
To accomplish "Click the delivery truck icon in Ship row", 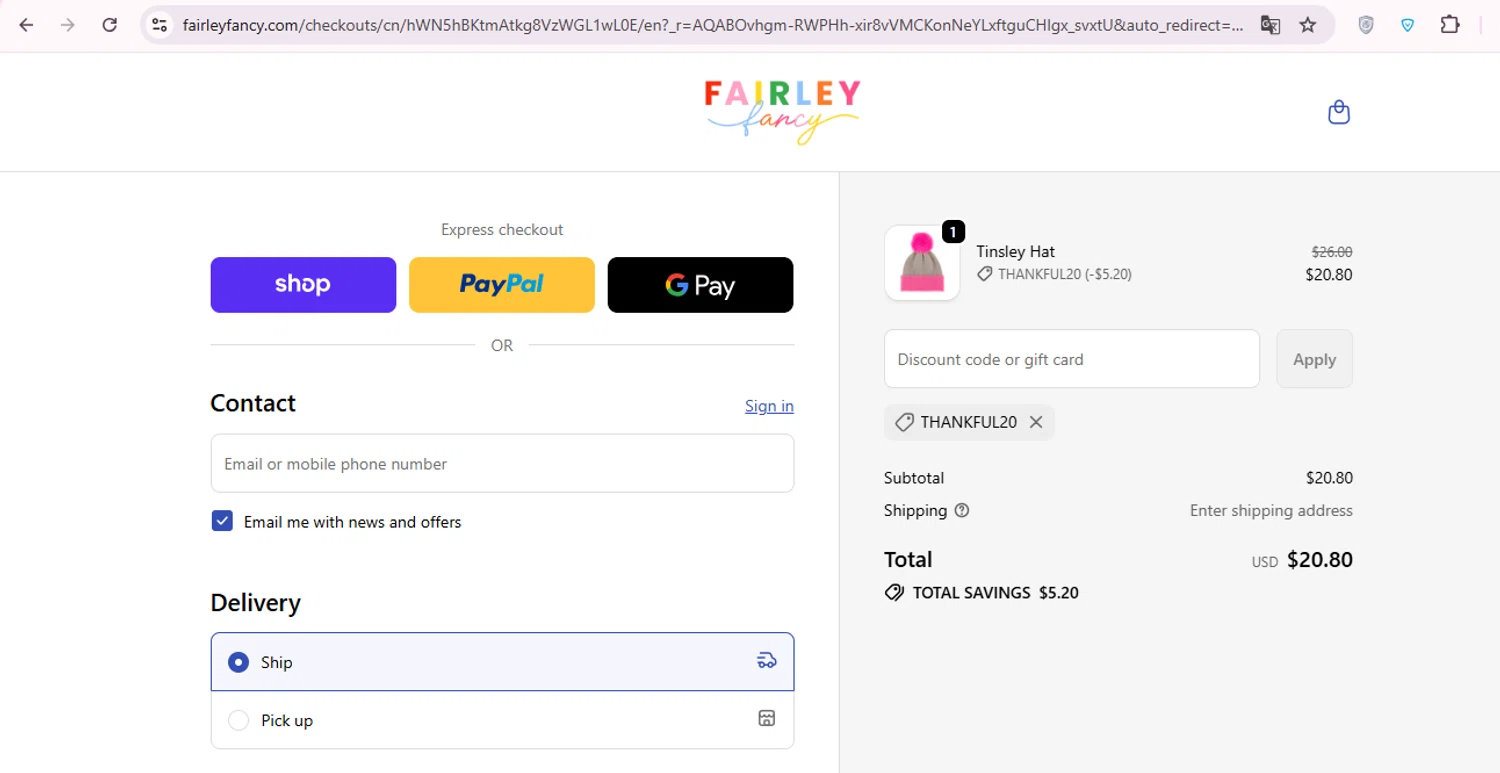I will coord(766,660).
